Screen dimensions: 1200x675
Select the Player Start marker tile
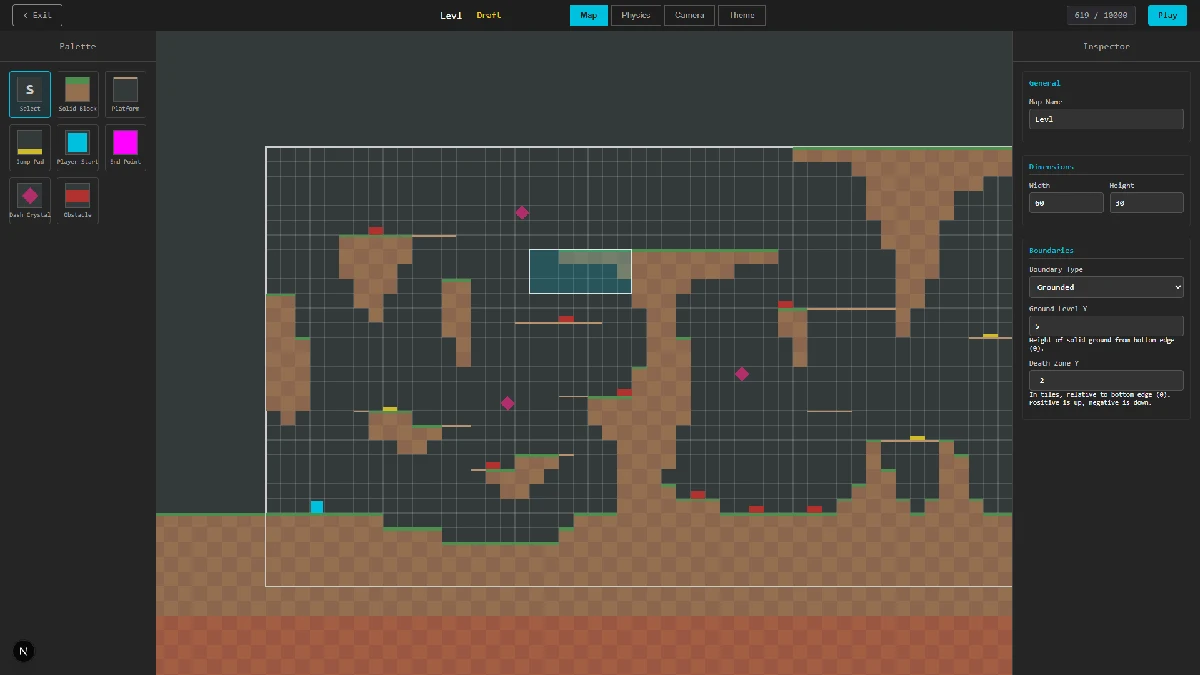77,147
